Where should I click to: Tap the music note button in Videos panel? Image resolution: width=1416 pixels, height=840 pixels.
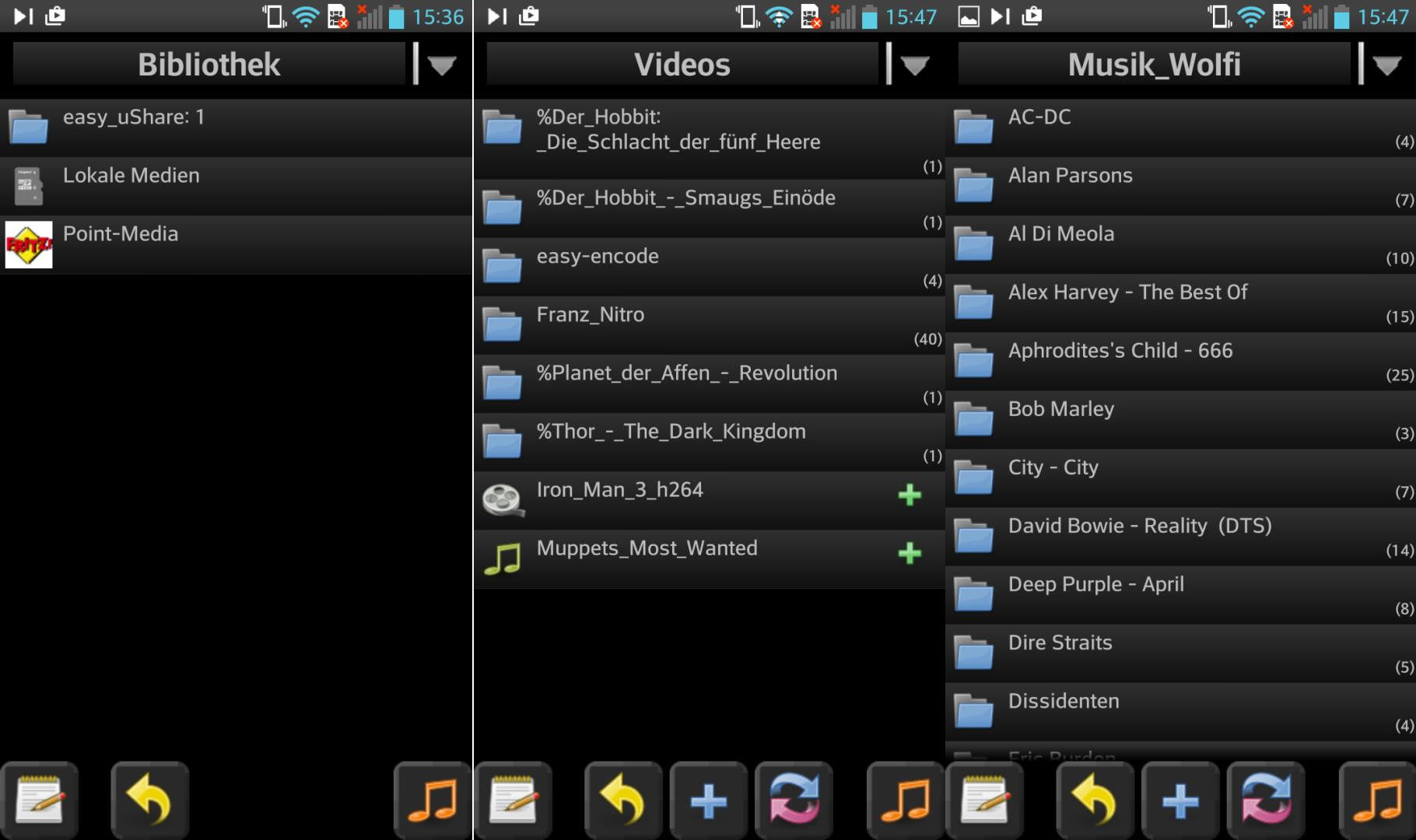[906, 800]
